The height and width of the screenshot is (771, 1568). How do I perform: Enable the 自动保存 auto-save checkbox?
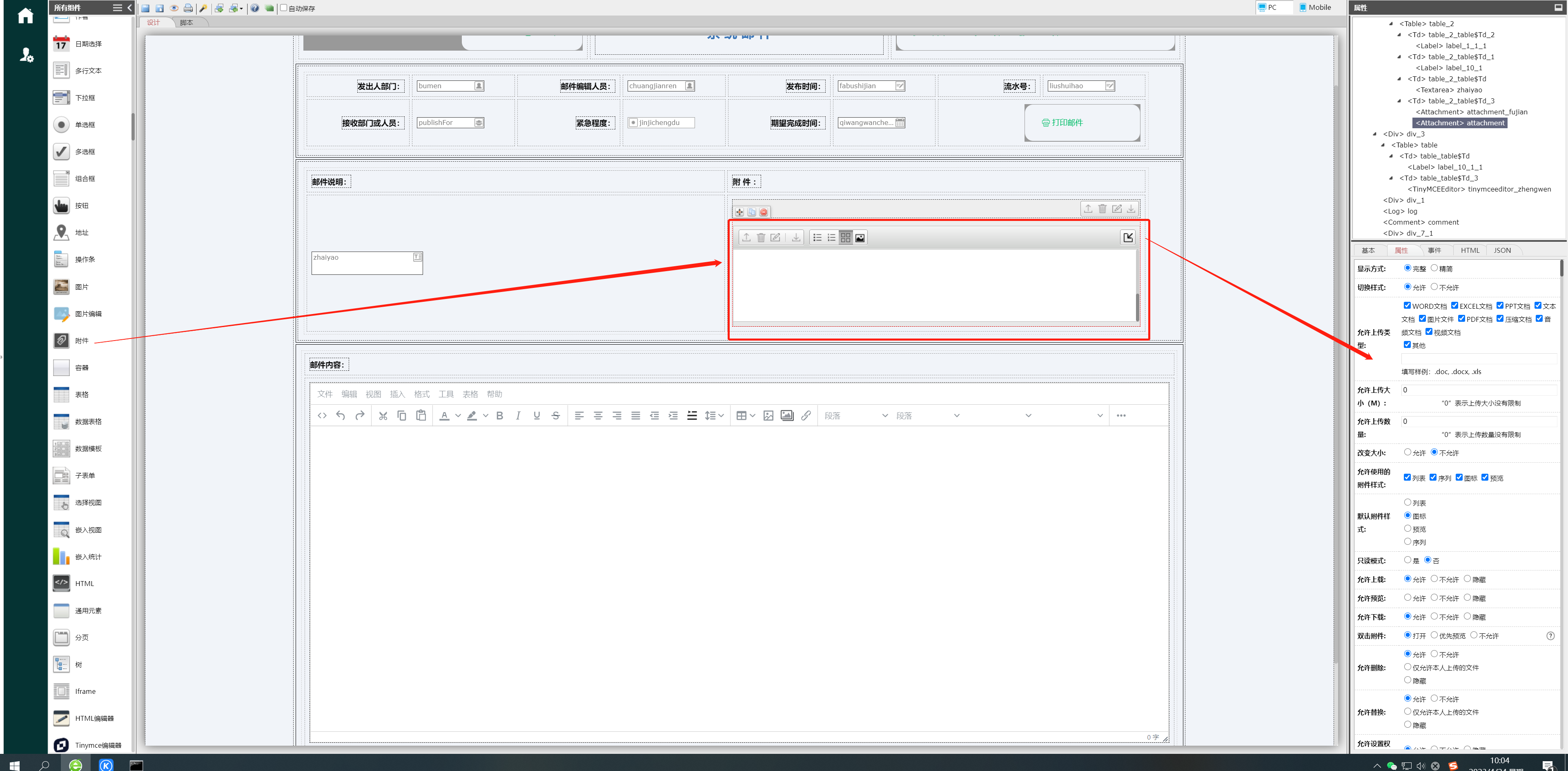pyautogui.click(x=284, y=8)
